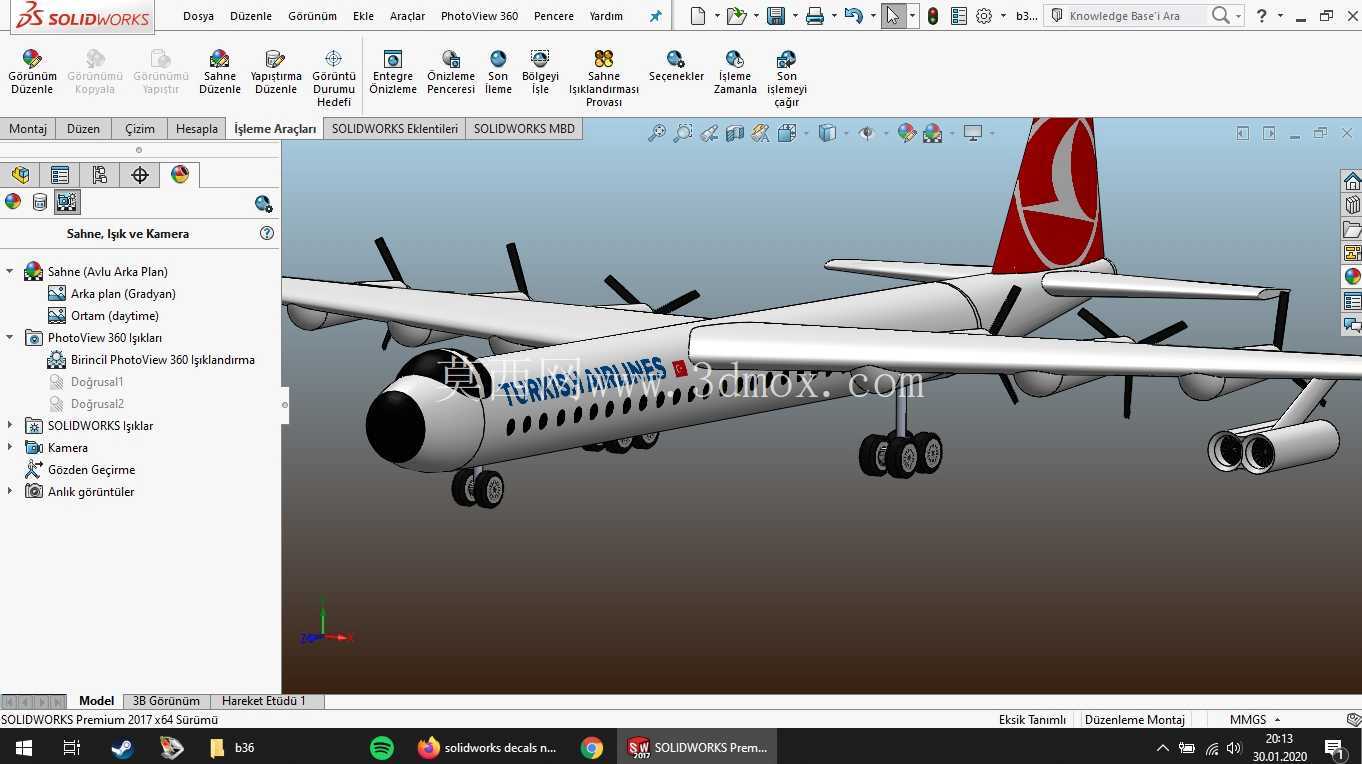Expand Anlık görüntüler node
This screenshot has width=1362, height=764.
(x=10, y=491)
